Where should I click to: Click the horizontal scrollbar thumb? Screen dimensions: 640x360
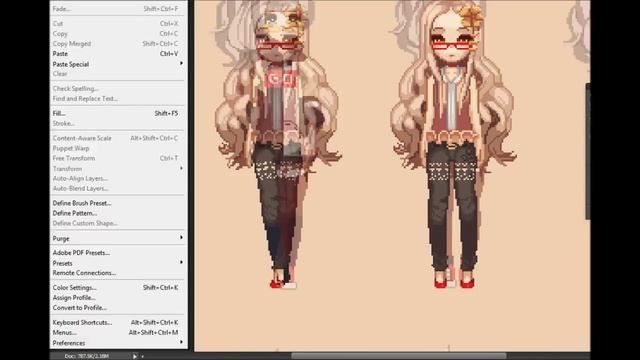point(399,356)
